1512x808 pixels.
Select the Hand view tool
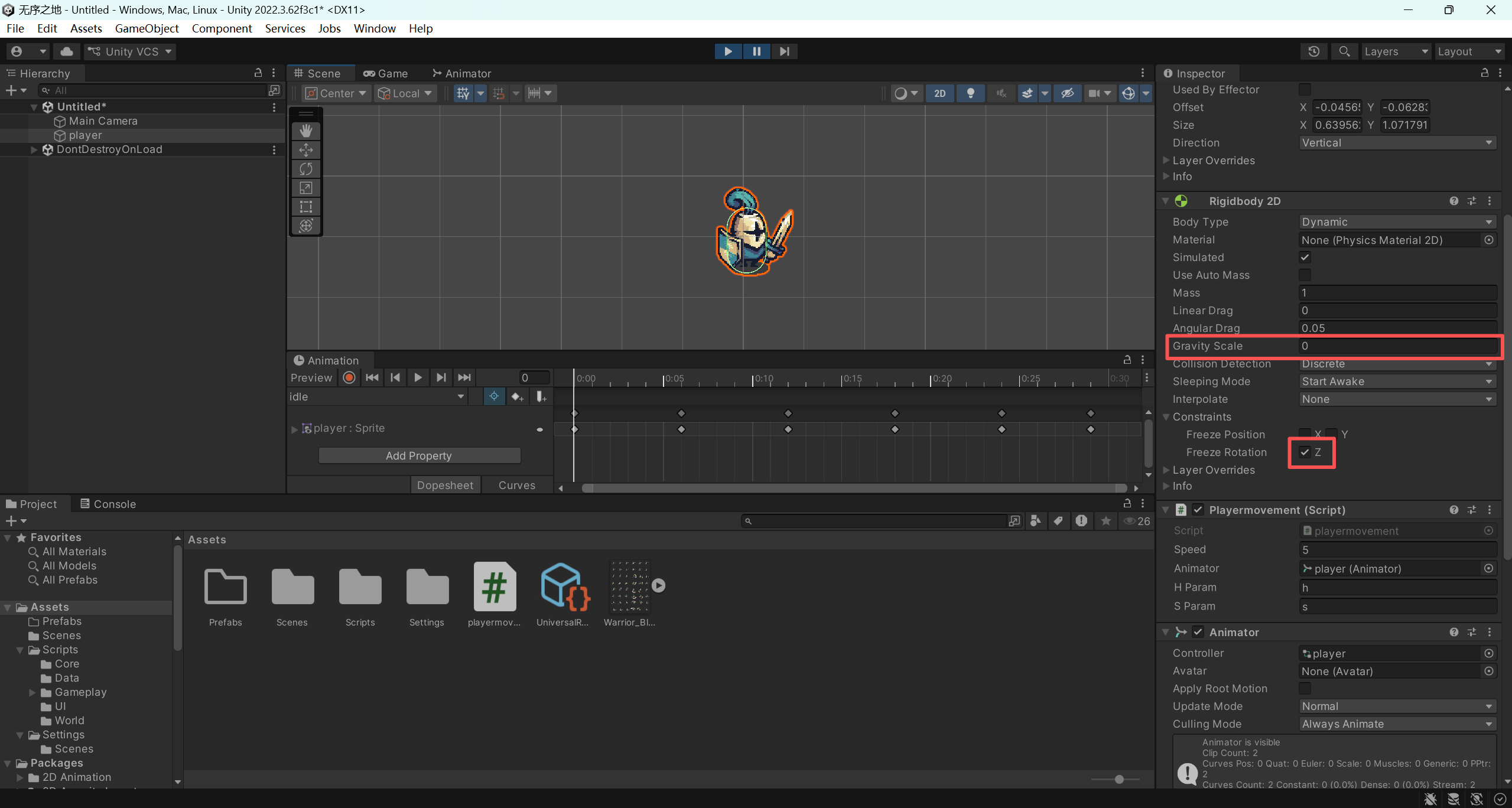pos(306,131)
